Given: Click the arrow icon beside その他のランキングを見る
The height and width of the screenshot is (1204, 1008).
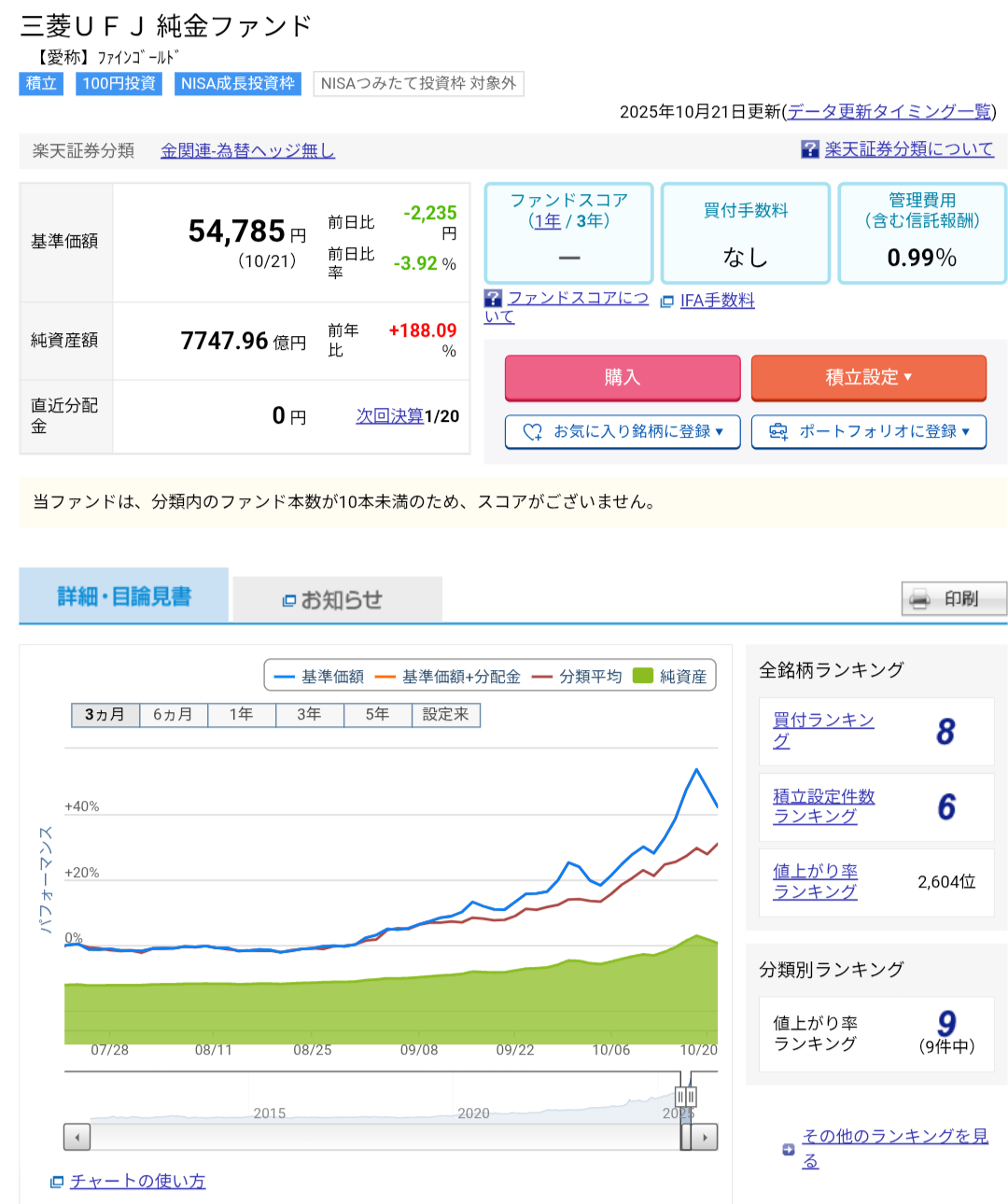Looking at the screenshot, I should point(789,1149).
